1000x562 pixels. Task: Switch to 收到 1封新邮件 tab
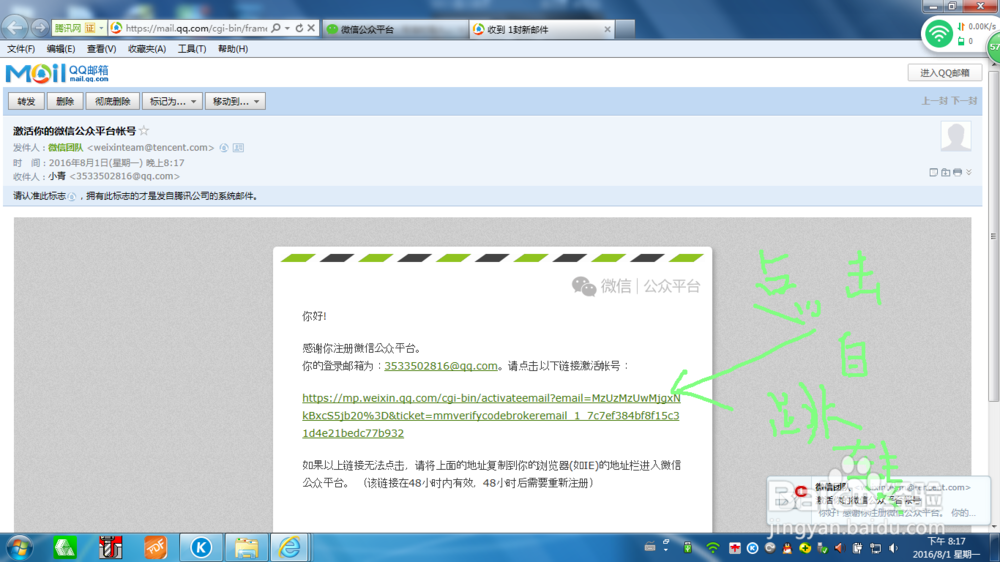click(x=541, y=29)
